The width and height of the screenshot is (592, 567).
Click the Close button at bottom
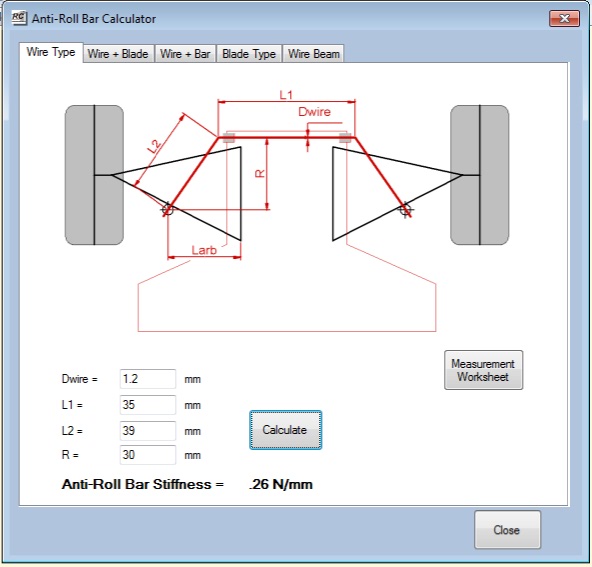(x=507, y=530)
